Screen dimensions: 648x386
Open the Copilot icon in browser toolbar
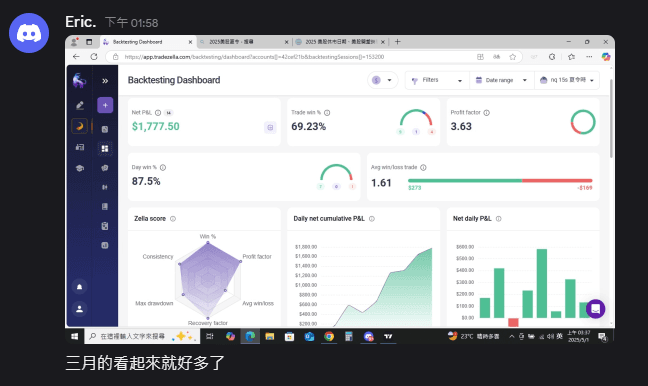point(606,57)
